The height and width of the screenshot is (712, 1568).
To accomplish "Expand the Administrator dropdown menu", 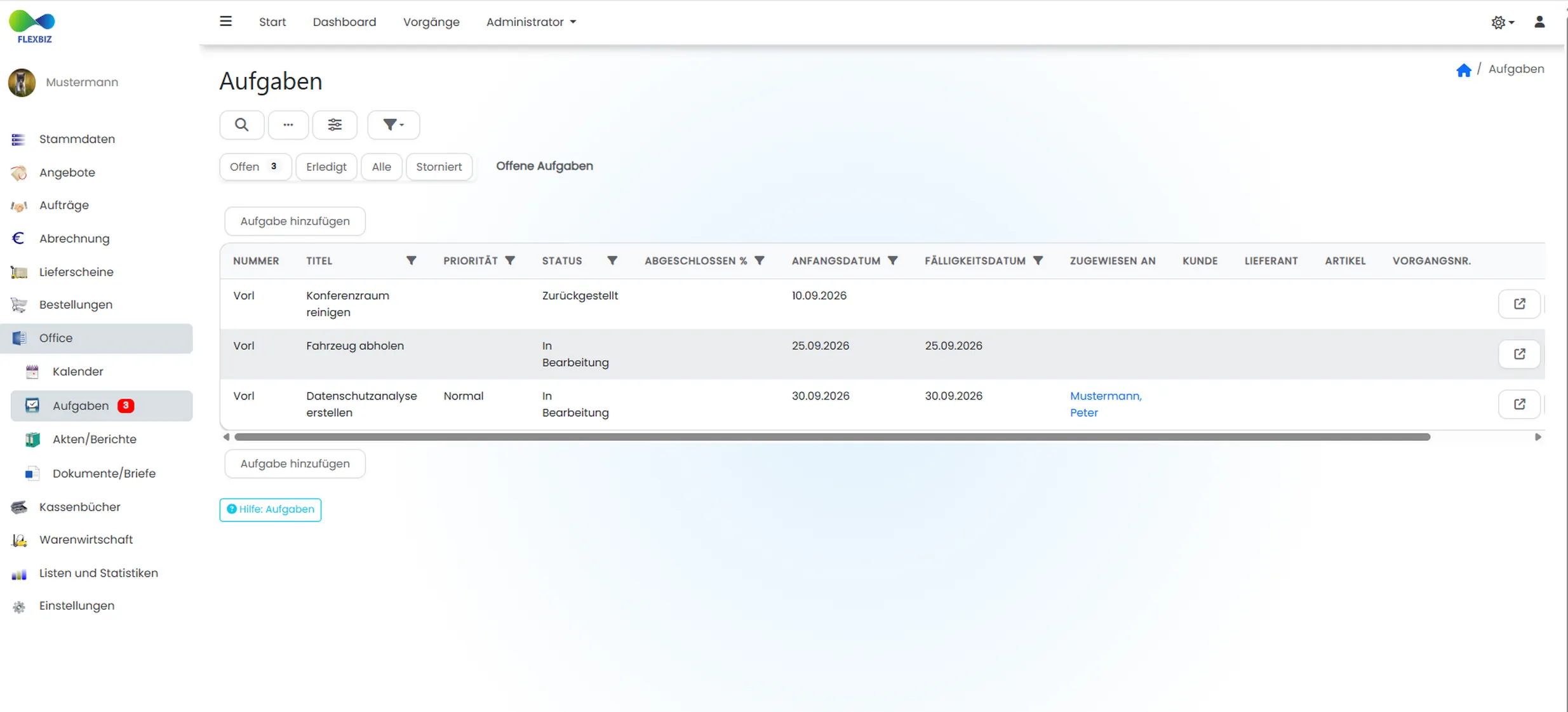I will (531, 22).
